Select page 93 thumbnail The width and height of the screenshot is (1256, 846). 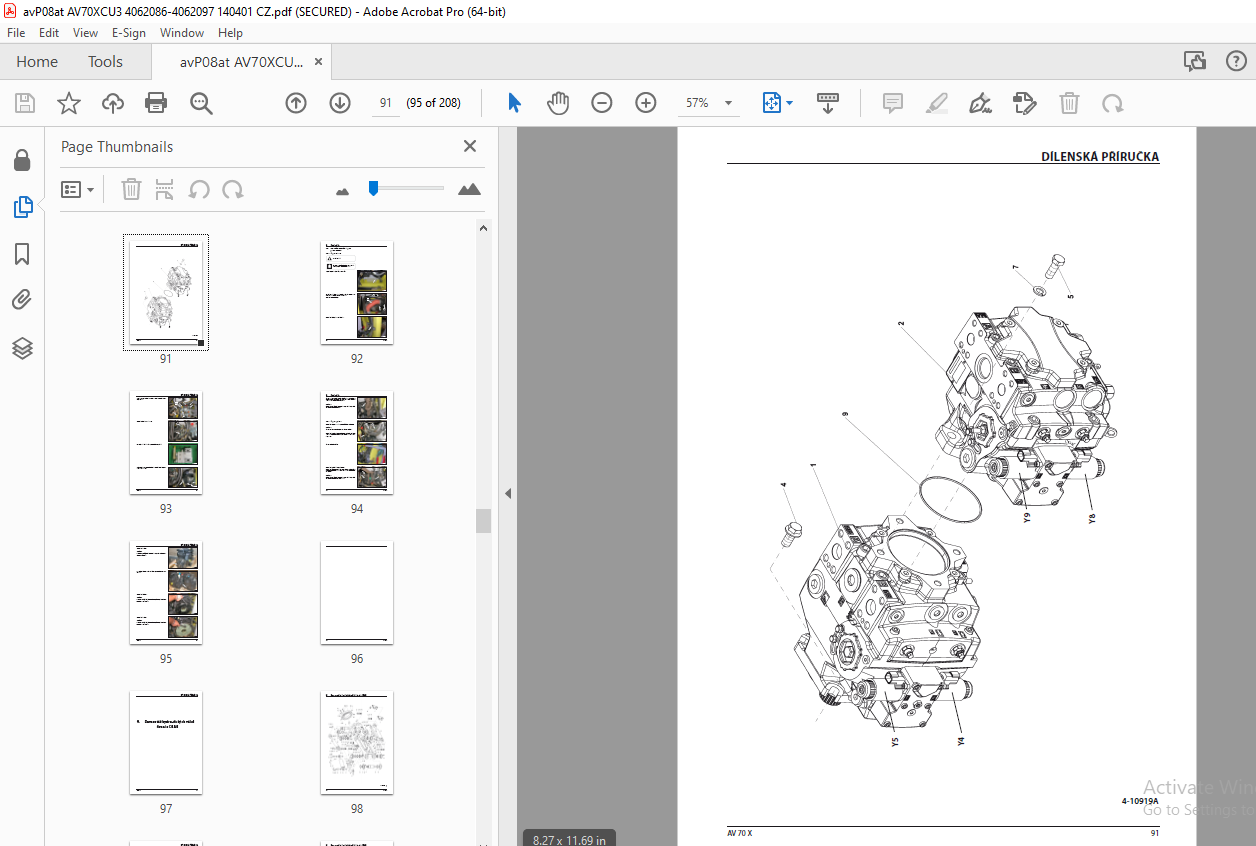pyautogui.click(x=166, y=442)
